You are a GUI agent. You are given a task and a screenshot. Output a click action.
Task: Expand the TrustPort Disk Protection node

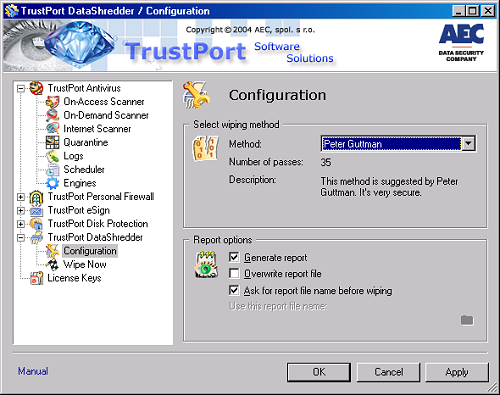click(21, 224)
